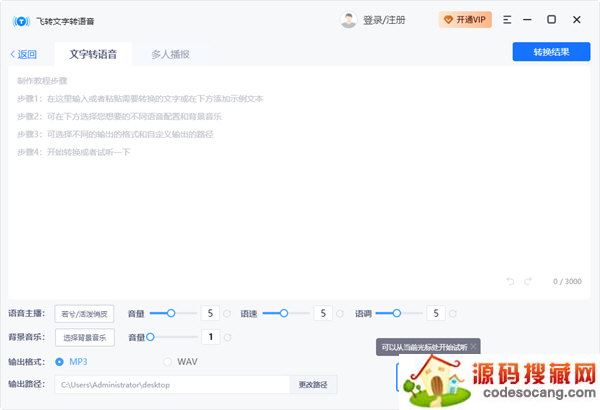600x410 pixels.
Task: Reset voice 音量 with its circle icon
Action: coord(227,314)
